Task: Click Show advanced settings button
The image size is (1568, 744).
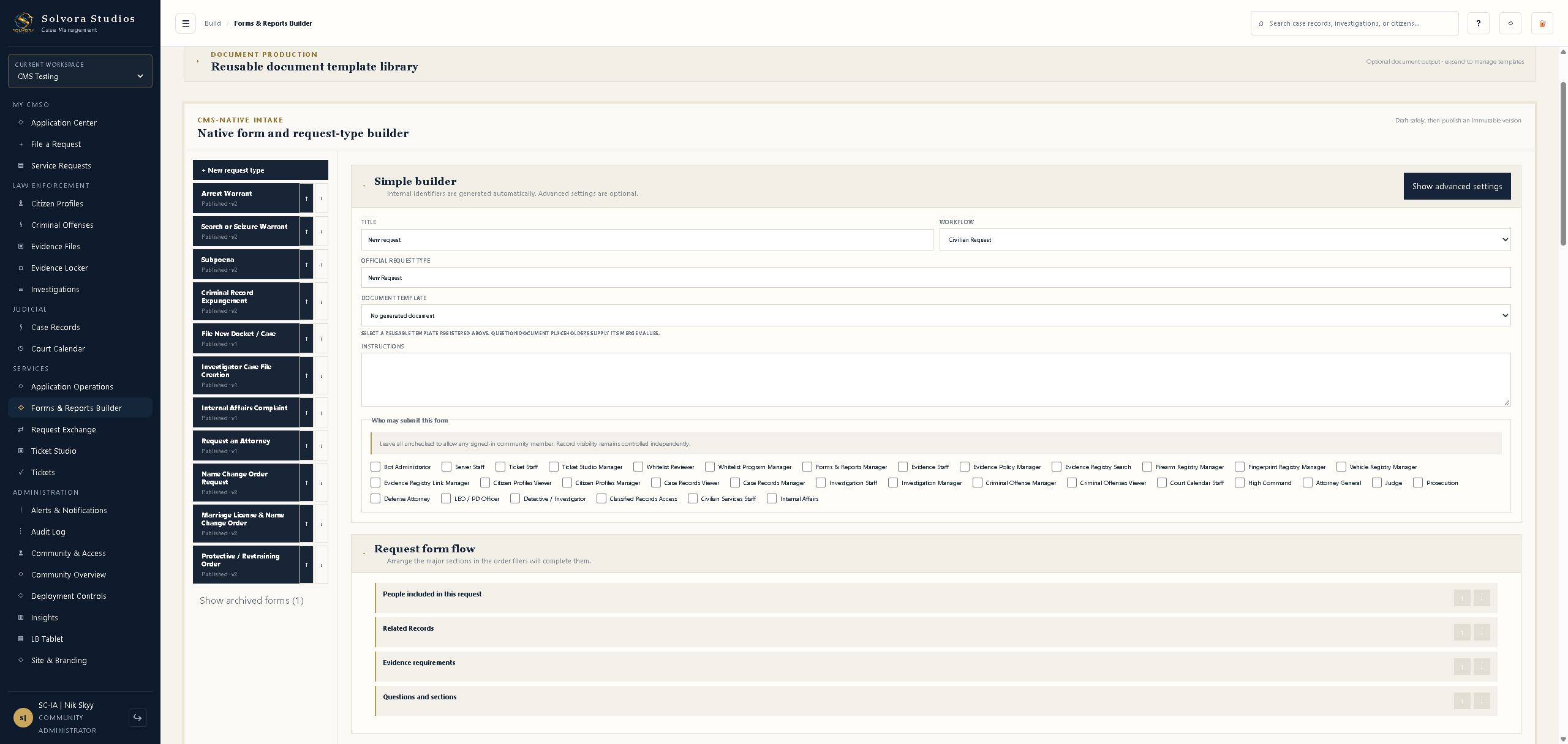Action: [1457, 186]
